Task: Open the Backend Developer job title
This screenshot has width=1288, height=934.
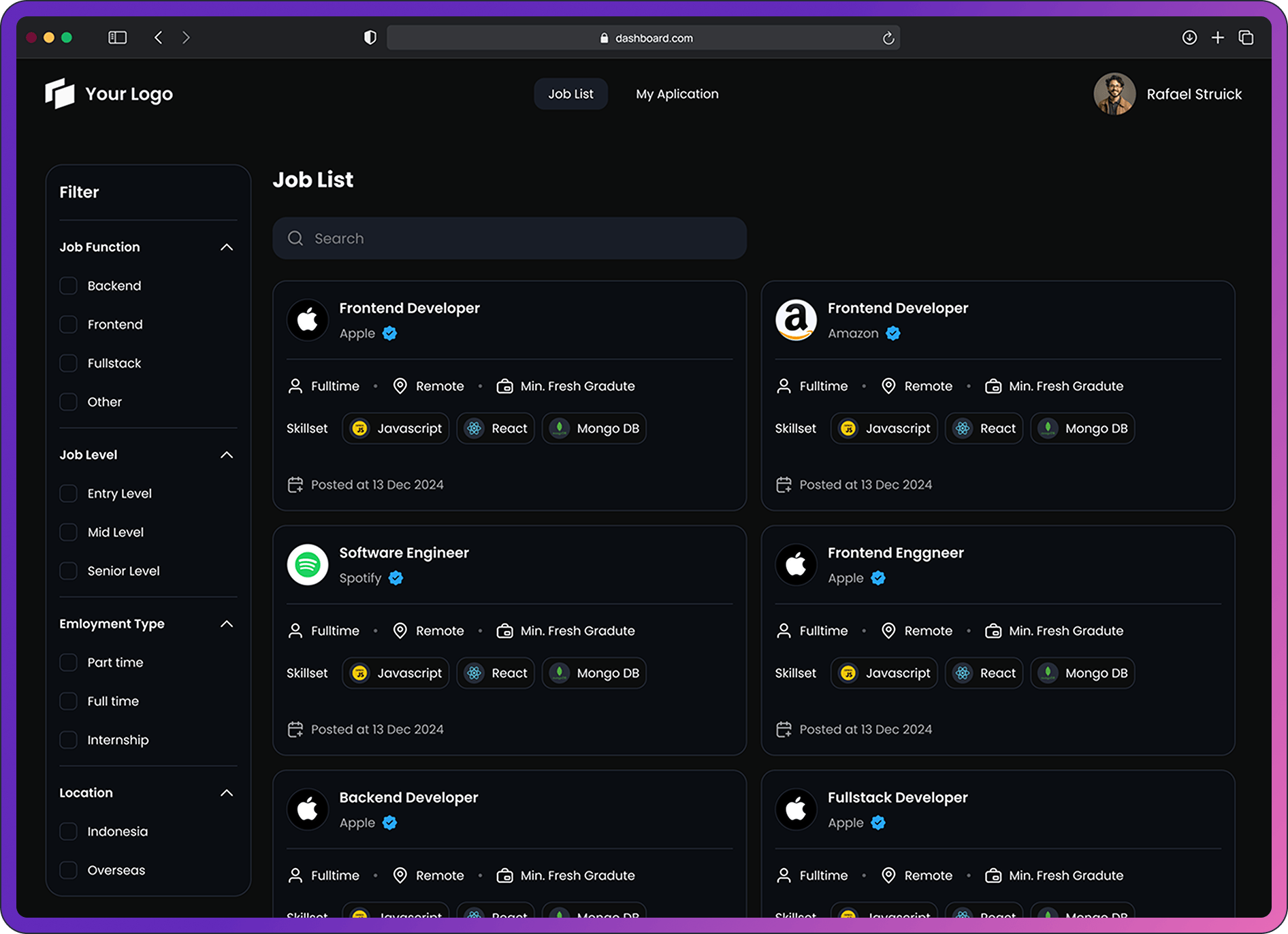Action: (408, 797)
